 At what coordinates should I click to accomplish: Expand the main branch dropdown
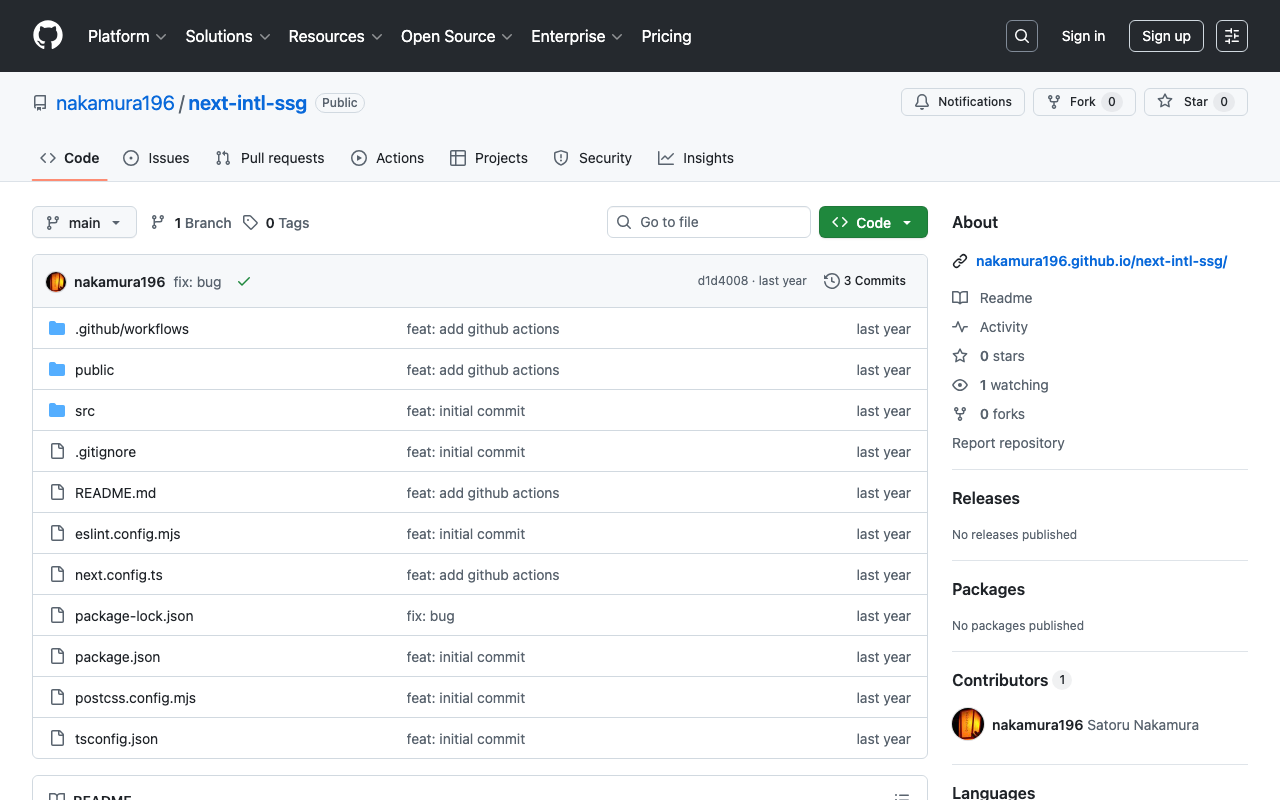pyautogui.click(x=84, y=222)
